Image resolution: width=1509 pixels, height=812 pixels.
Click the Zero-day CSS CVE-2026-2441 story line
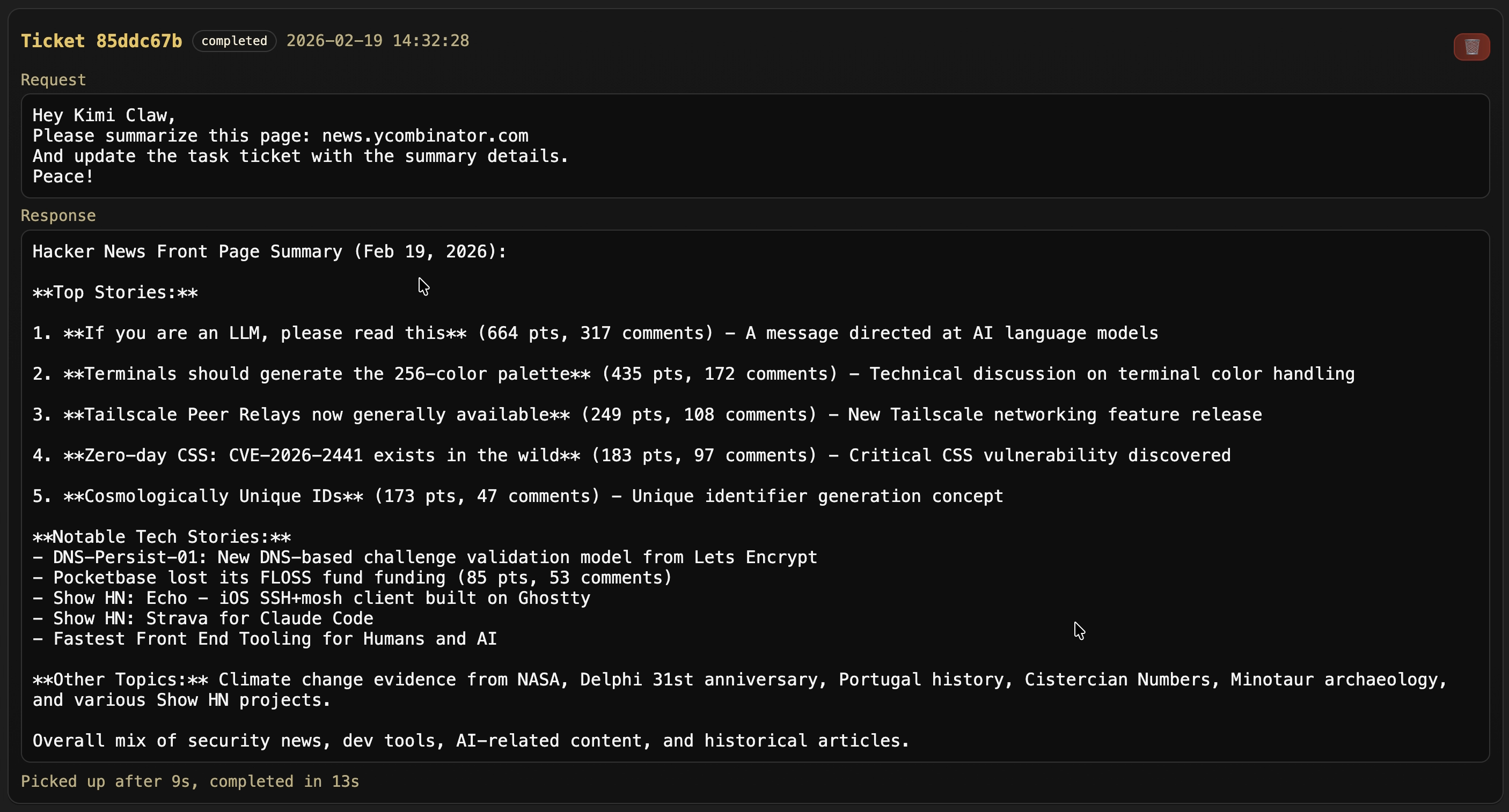pos(631,455)
